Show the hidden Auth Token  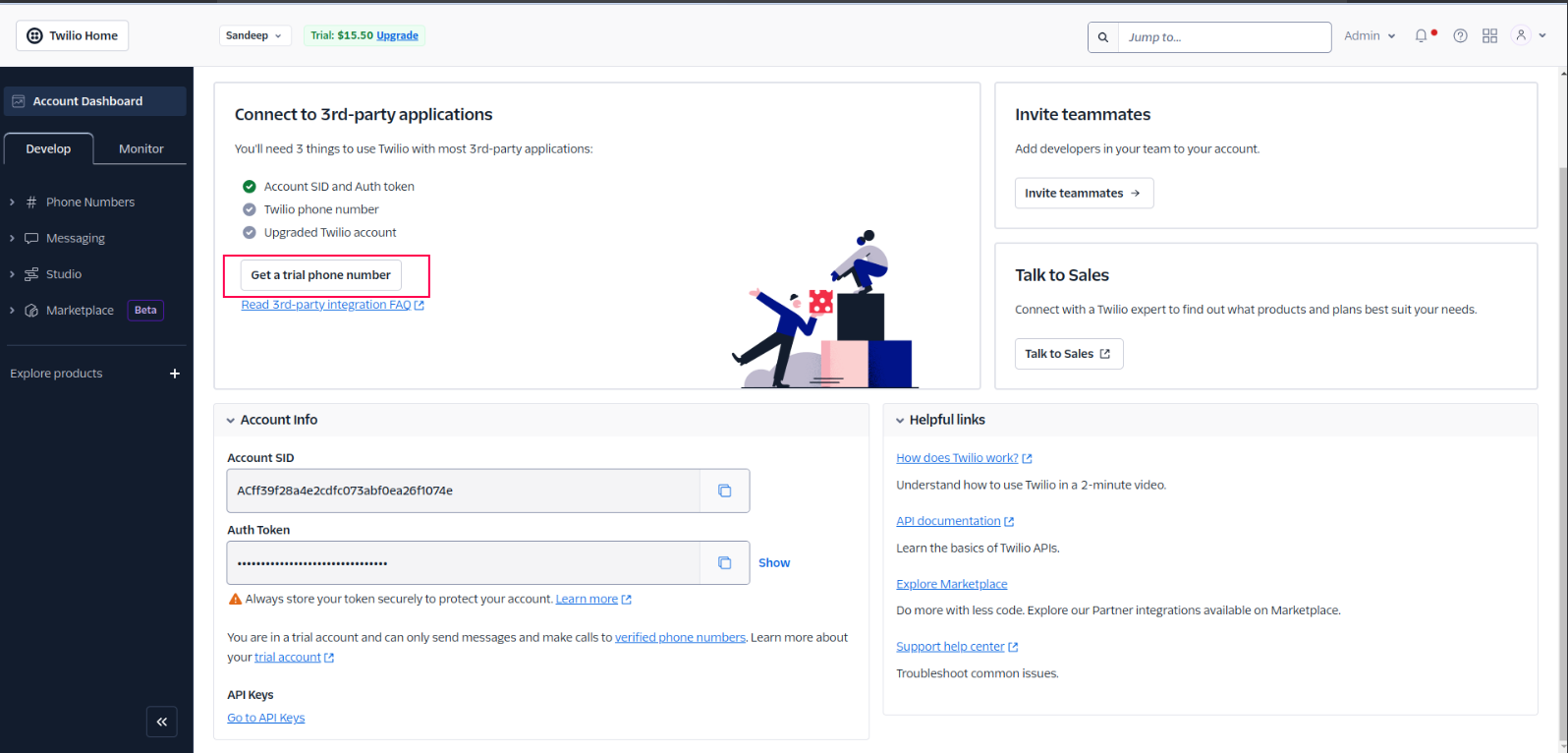(774, 563)
